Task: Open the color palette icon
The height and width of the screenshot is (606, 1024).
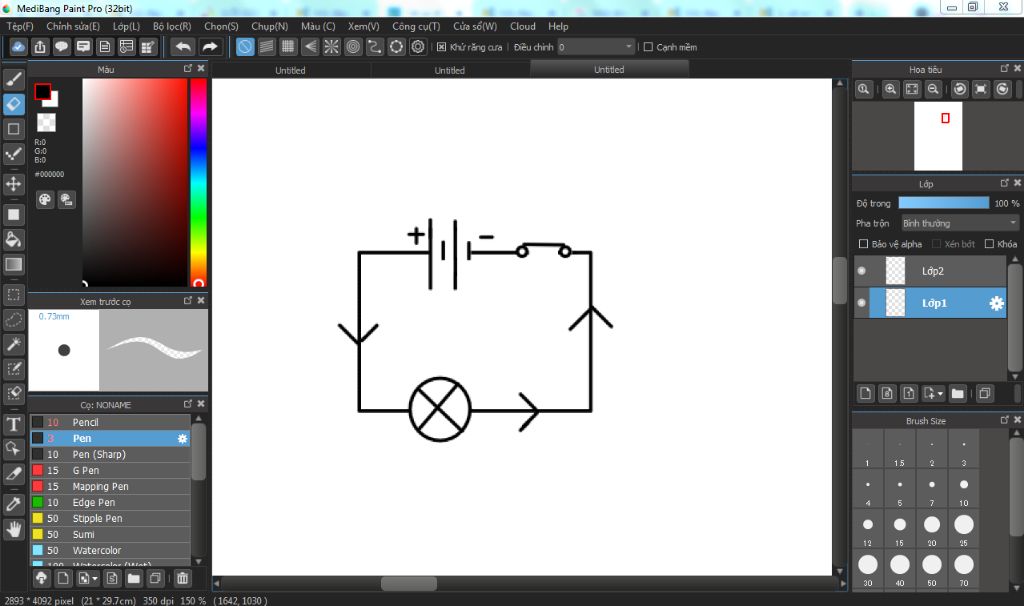Action: [x=44, y=200]
